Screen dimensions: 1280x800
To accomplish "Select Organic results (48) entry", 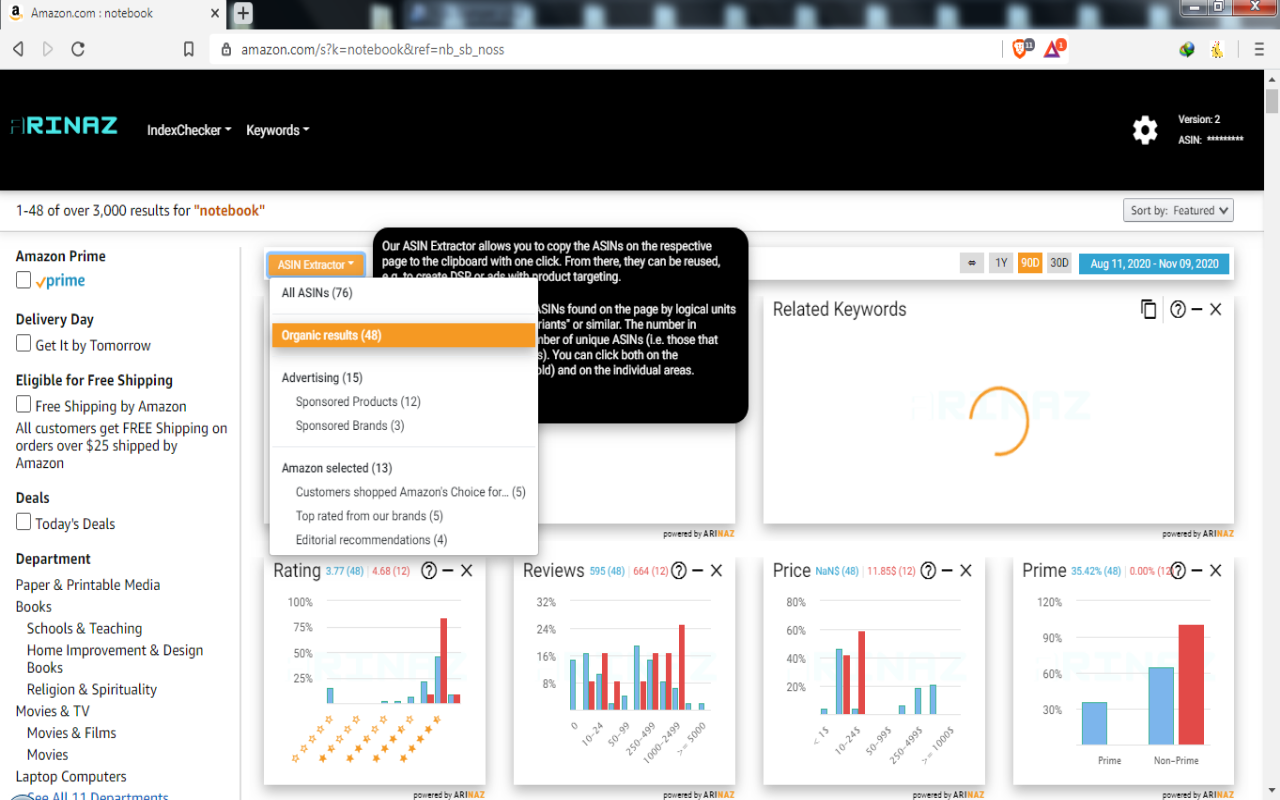I will 403,335.
